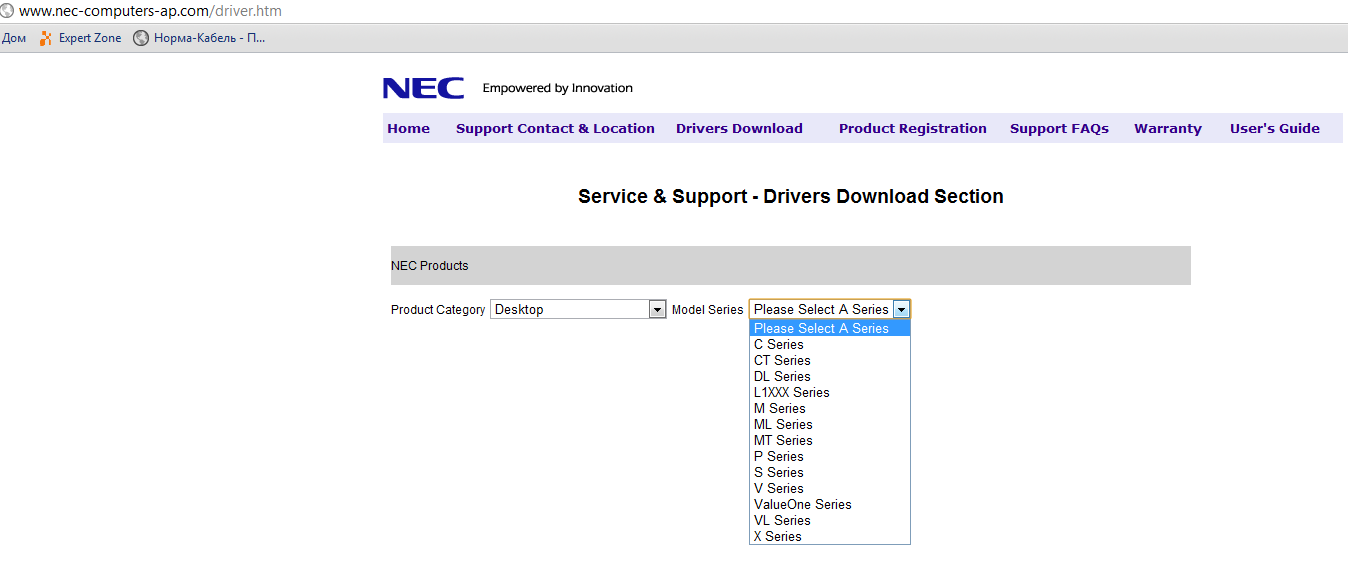
Task: Choose C Series from the list
Action: (x=830, y=344)
